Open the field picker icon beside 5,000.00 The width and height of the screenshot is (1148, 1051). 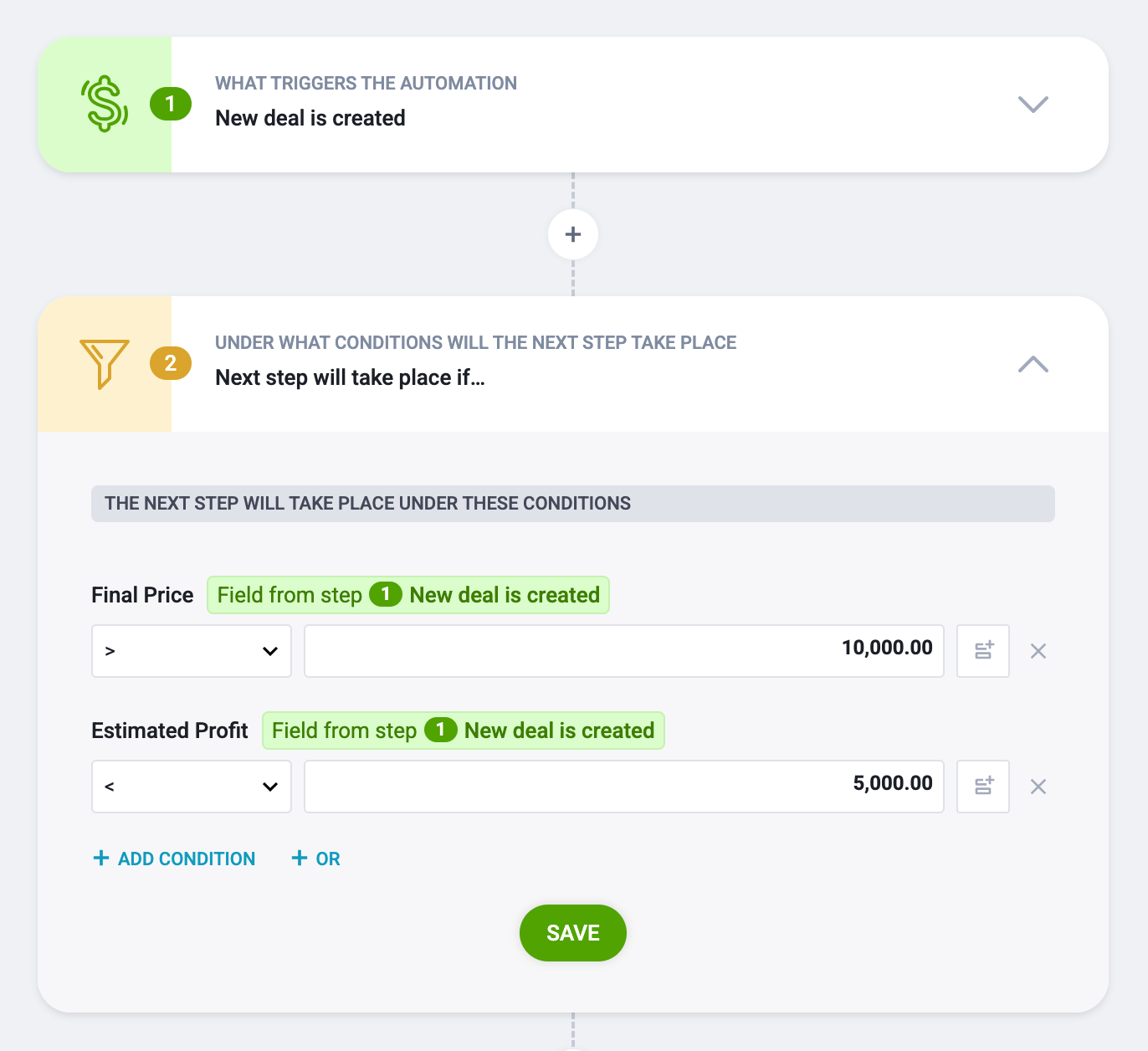(983, 787)
